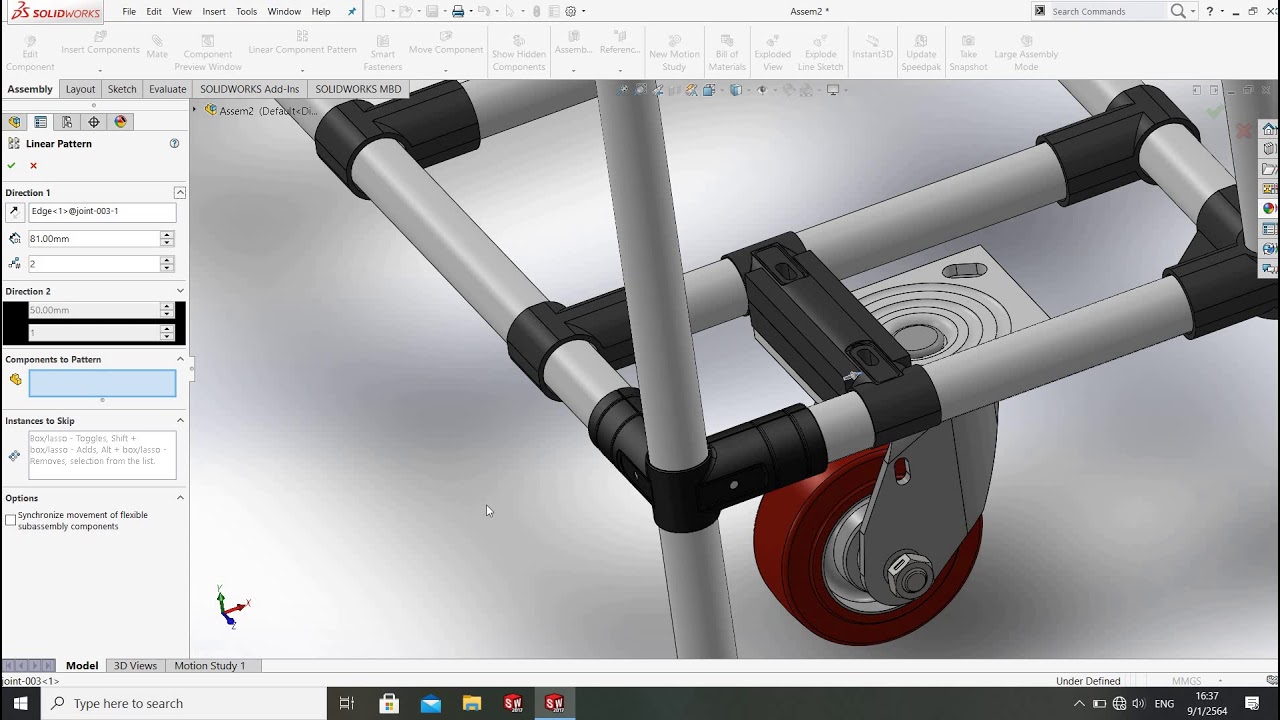
Task: Expand the Assem2 tree in the viewport
Action: pos(195,110)
